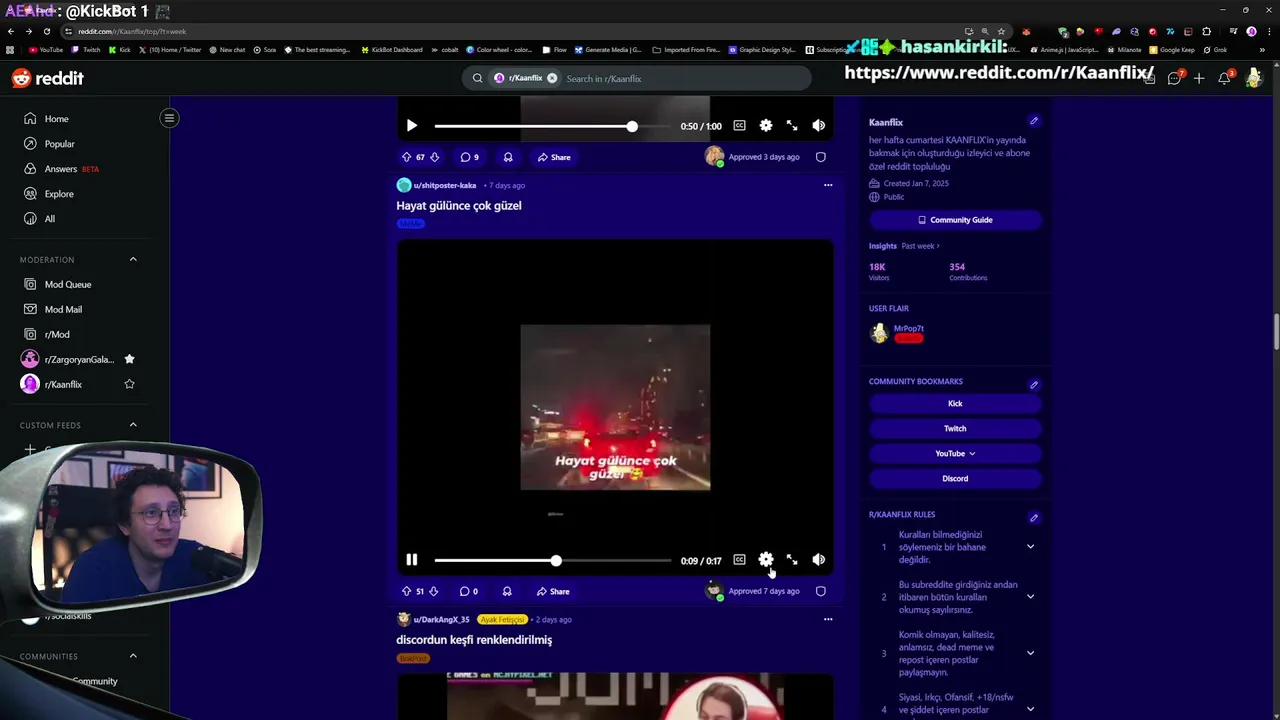The width and height of the screenshot is (1280, 720).
Task: Open post title Hayat gülünce çok güzel
Action: (x=459, y=206)
